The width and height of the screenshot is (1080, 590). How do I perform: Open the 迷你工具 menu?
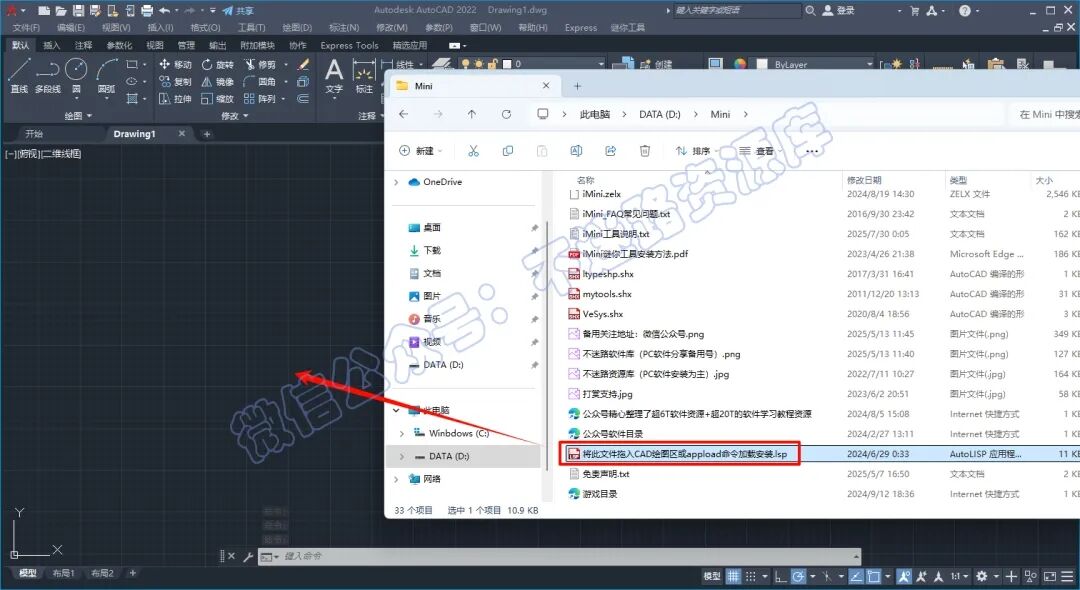pyautogui.click(x=627, y=28)
